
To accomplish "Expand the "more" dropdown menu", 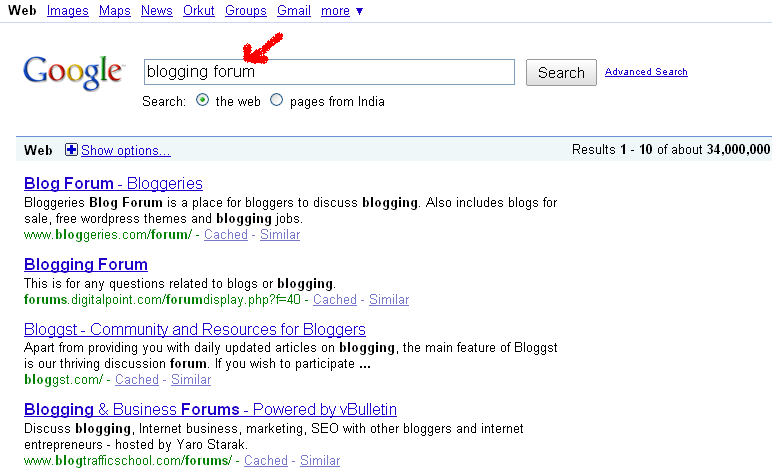I will [x=342, y=11].
